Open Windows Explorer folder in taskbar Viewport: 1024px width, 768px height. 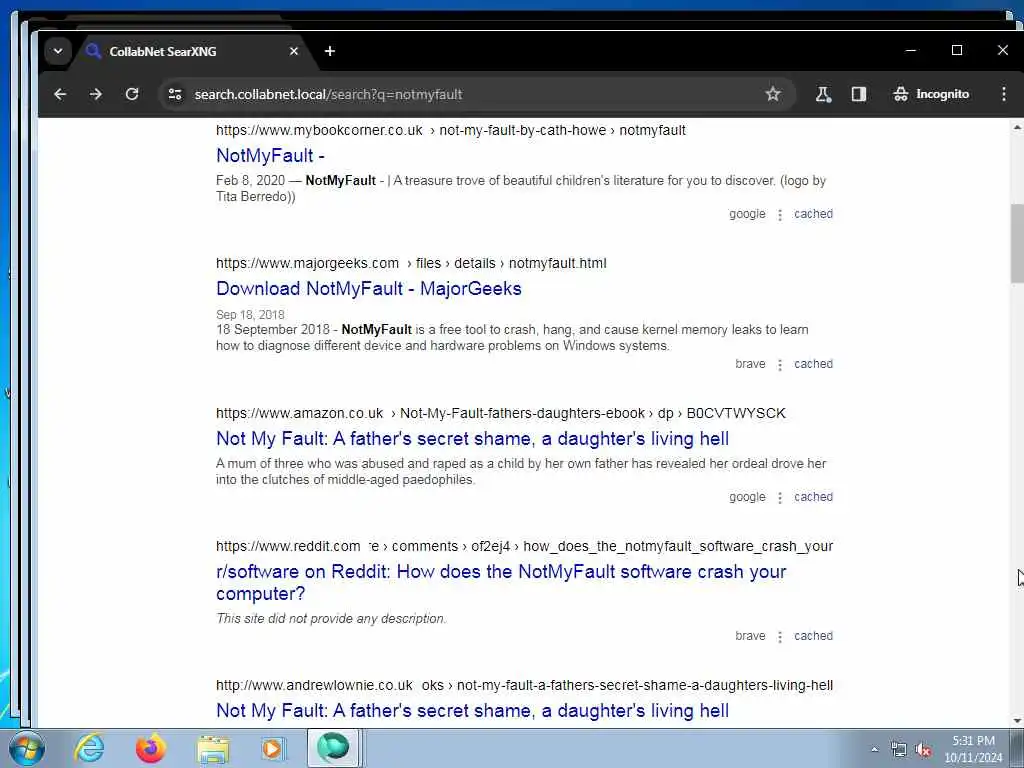tap(213, 749)
